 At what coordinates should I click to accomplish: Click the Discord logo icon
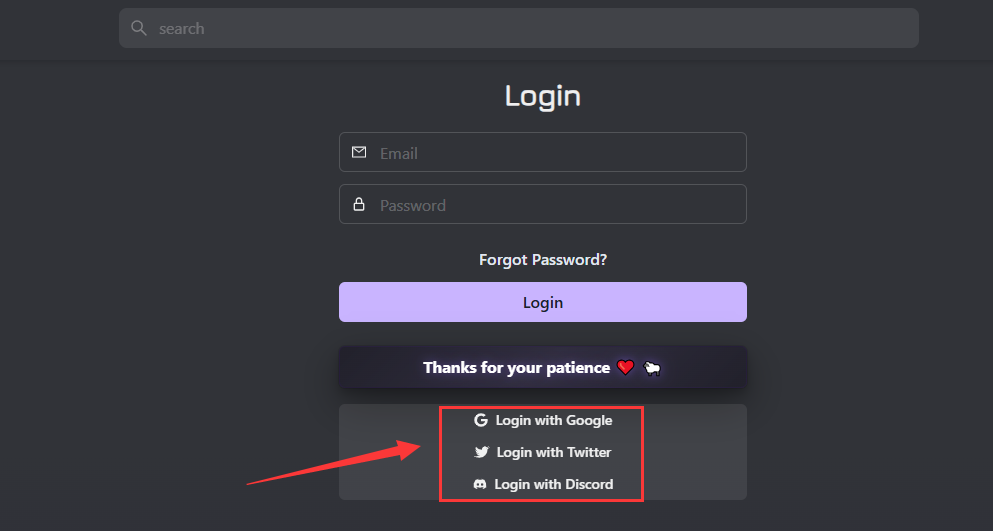[480, 484]
